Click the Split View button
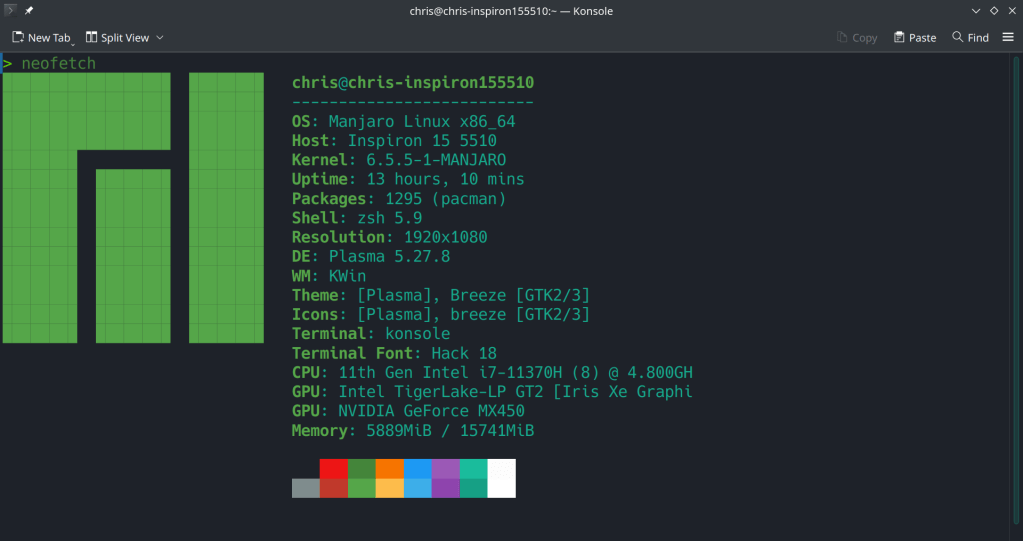 coord(118,37)
